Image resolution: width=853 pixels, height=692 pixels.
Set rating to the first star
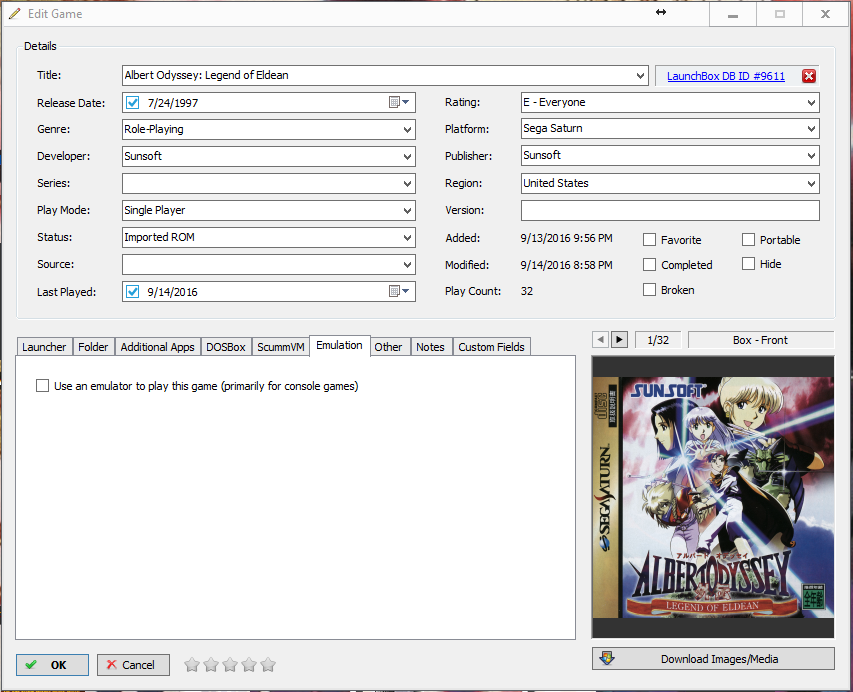191,665
